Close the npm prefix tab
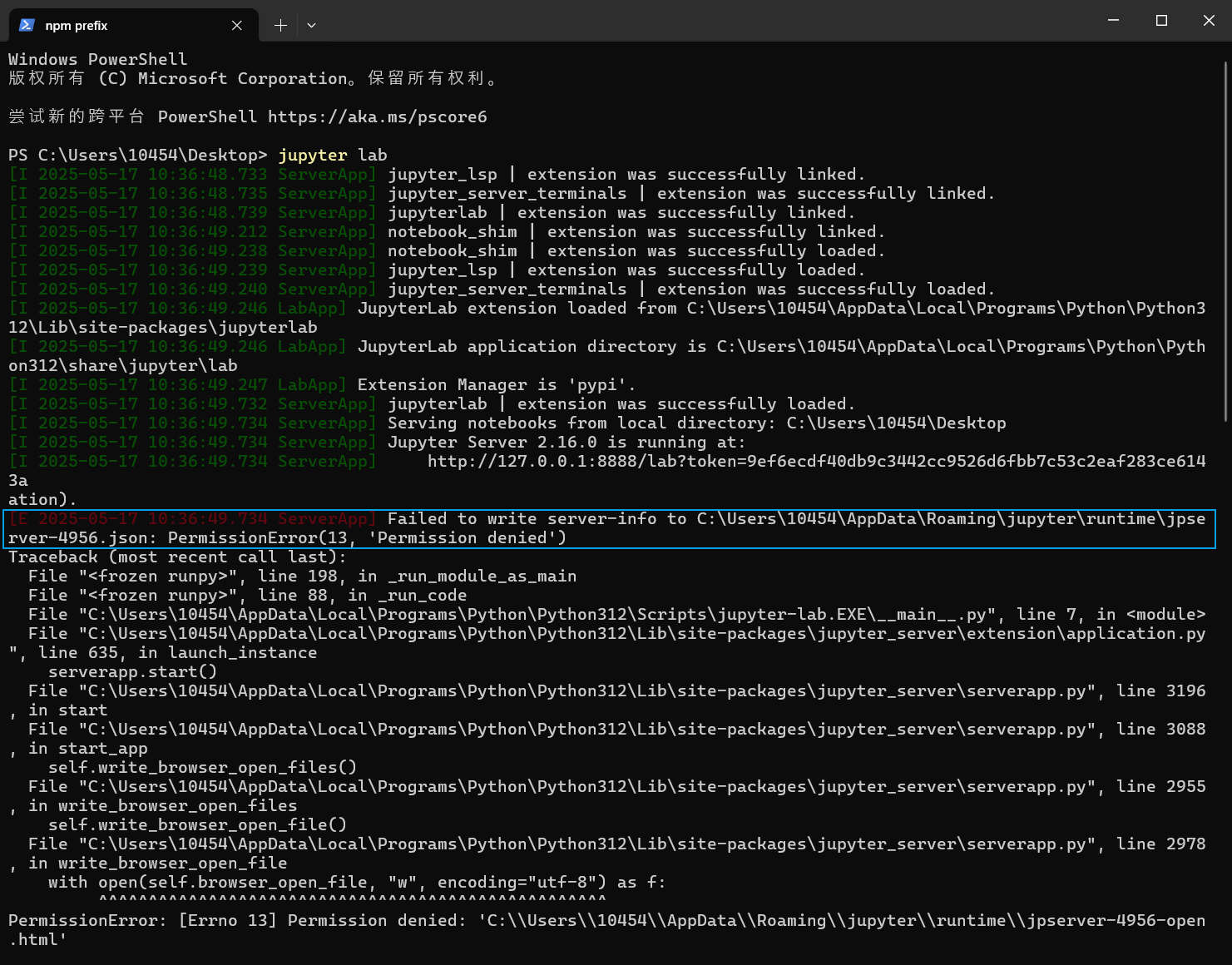Viewport: 1232px width, 965px height. (x=237, y=26)
